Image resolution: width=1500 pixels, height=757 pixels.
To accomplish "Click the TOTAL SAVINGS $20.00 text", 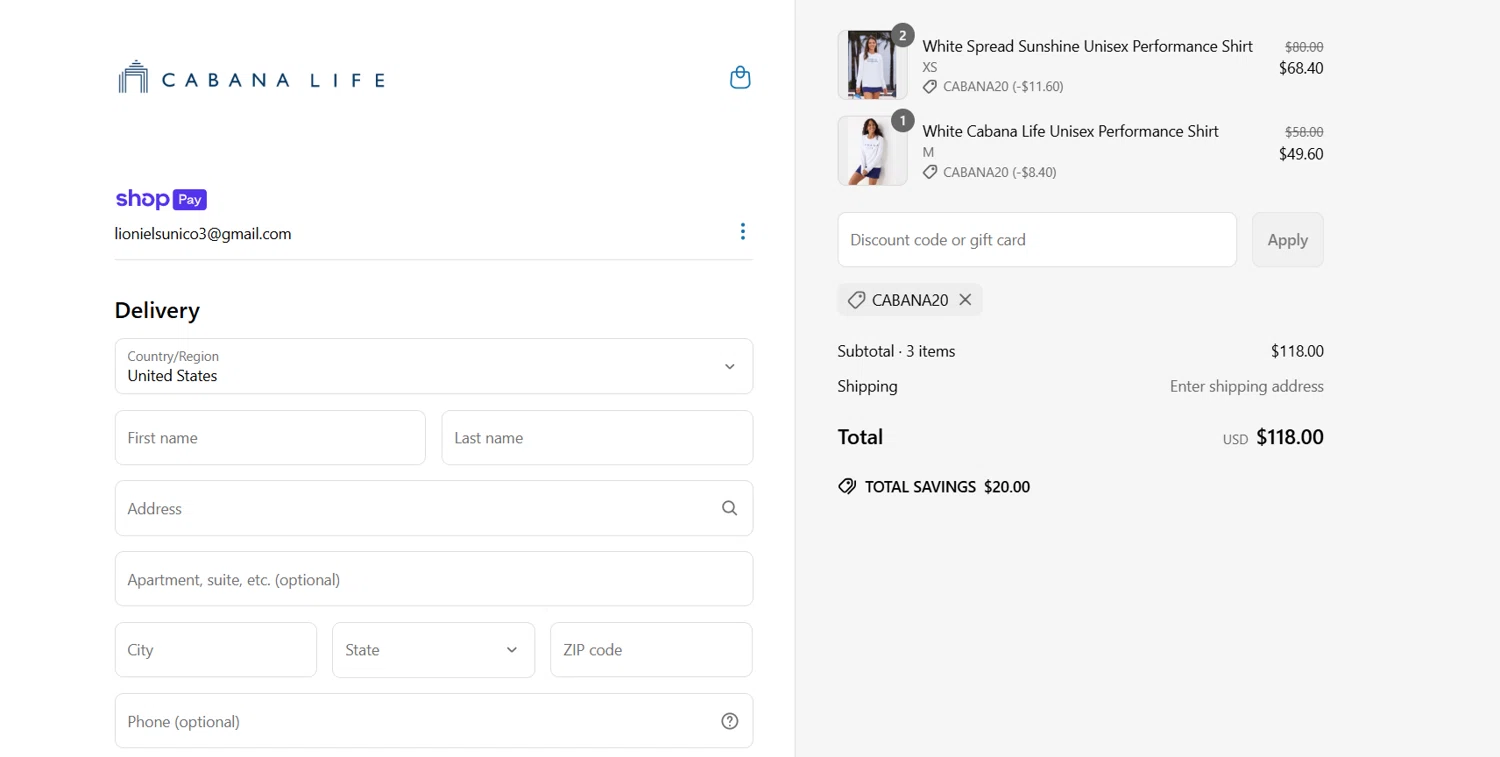I will 947,487.
